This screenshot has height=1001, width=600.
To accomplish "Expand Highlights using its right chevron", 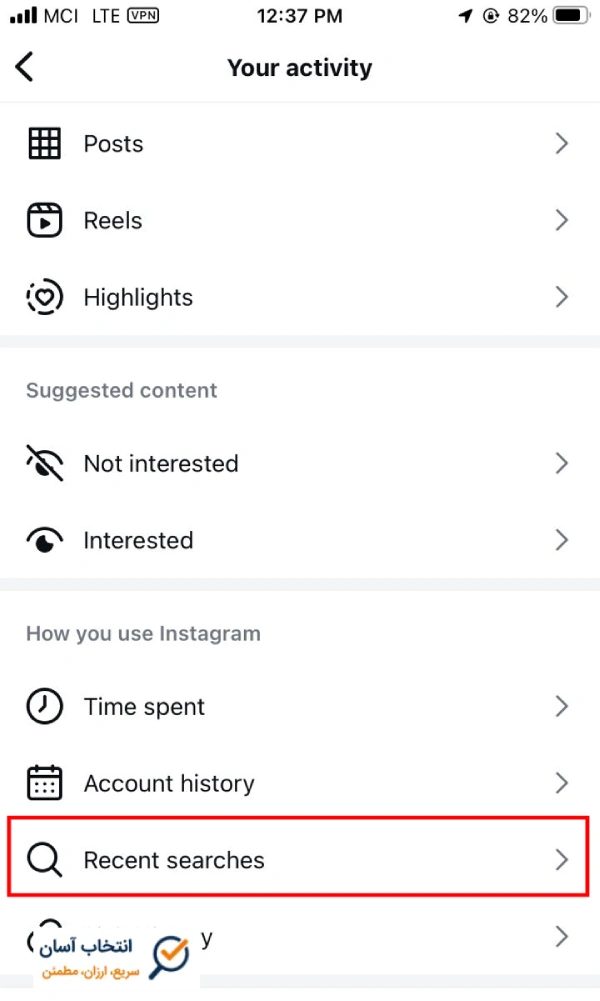I will point(562,297).
